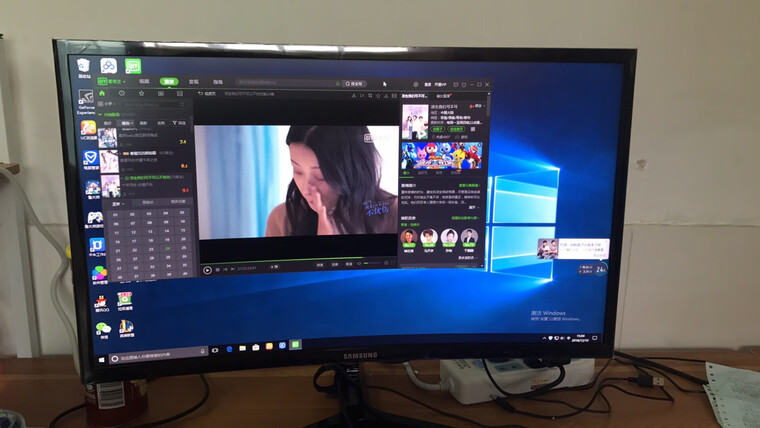Stop the video with the stop button
Screen dimensions: 760x428
(218, 269)
